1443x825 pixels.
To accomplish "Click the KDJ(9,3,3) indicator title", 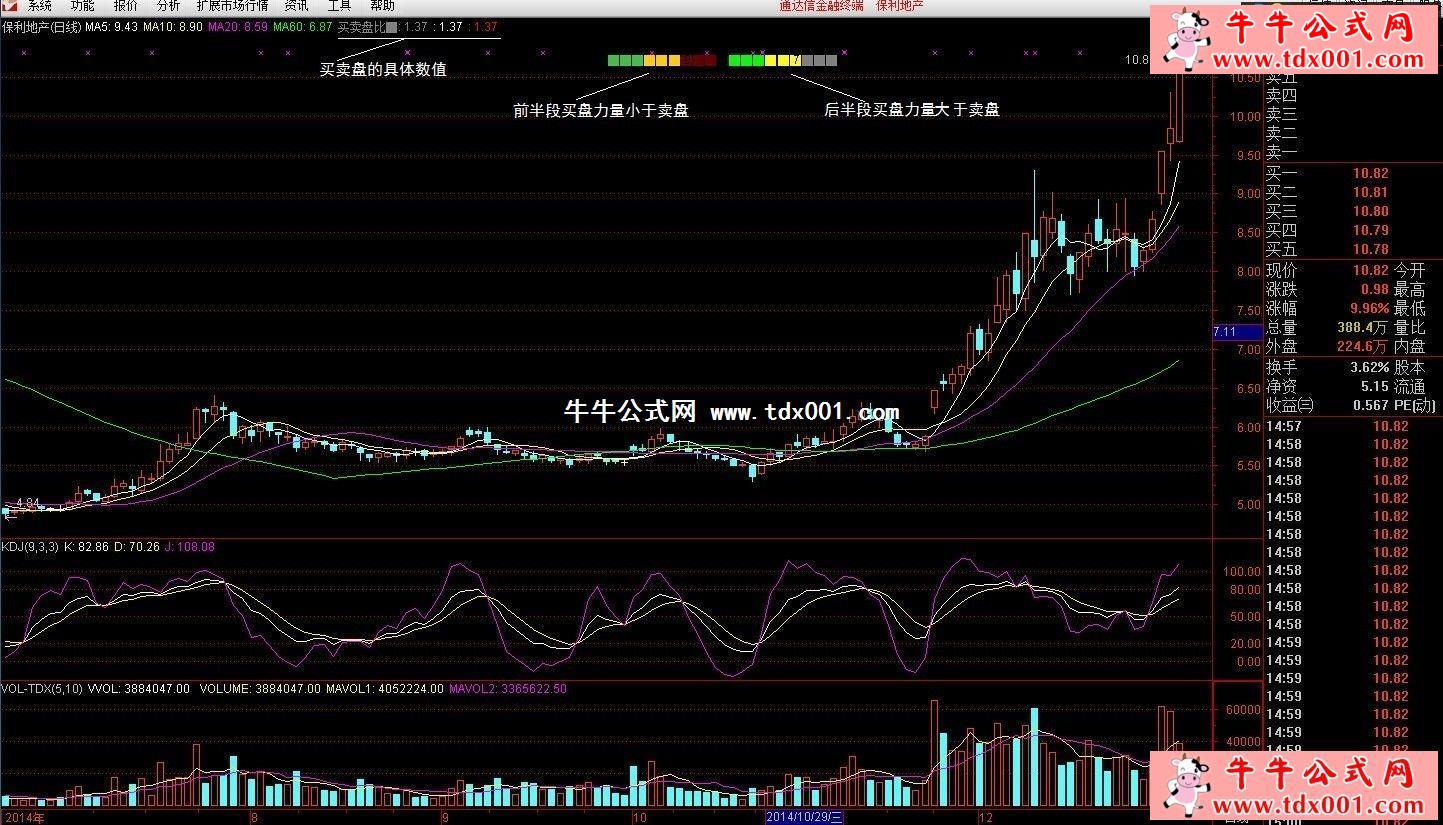I will tap(30, 547).
